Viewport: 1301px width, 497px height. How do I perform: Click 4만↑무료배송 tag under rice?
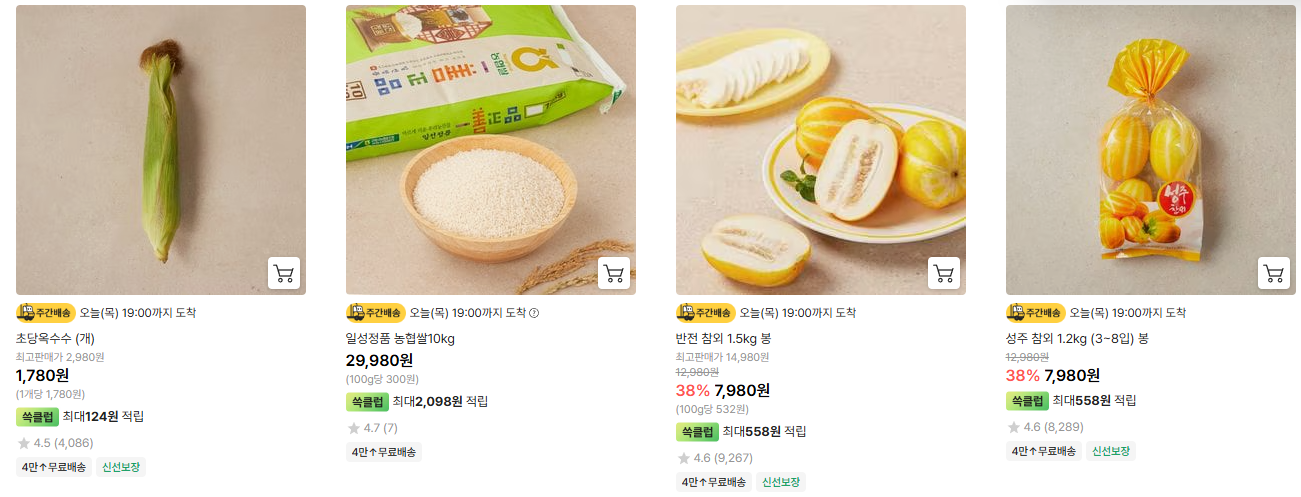(384, 452)
